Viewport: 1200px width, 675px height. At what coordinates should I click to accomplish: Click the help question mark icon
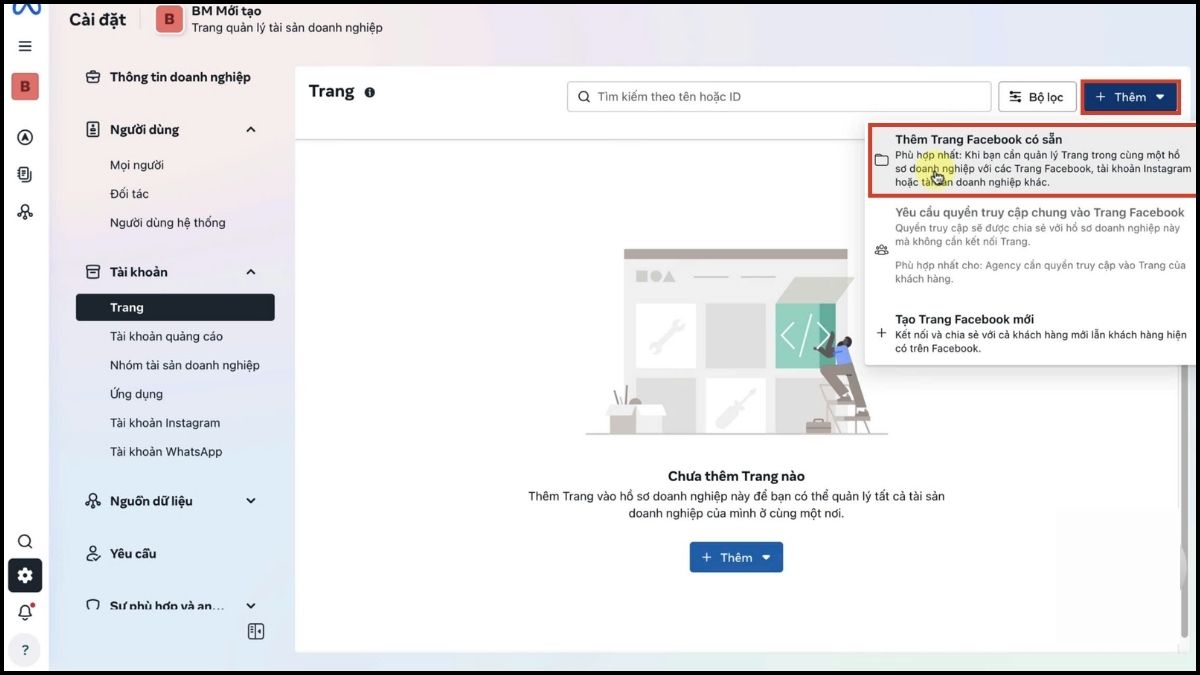click(25, 649)
